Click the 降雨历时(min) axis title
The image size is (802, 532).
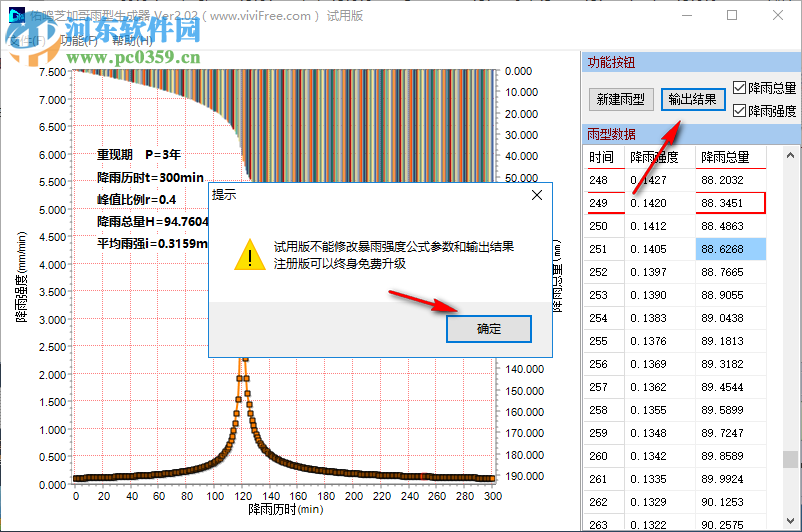coord(285,509)
